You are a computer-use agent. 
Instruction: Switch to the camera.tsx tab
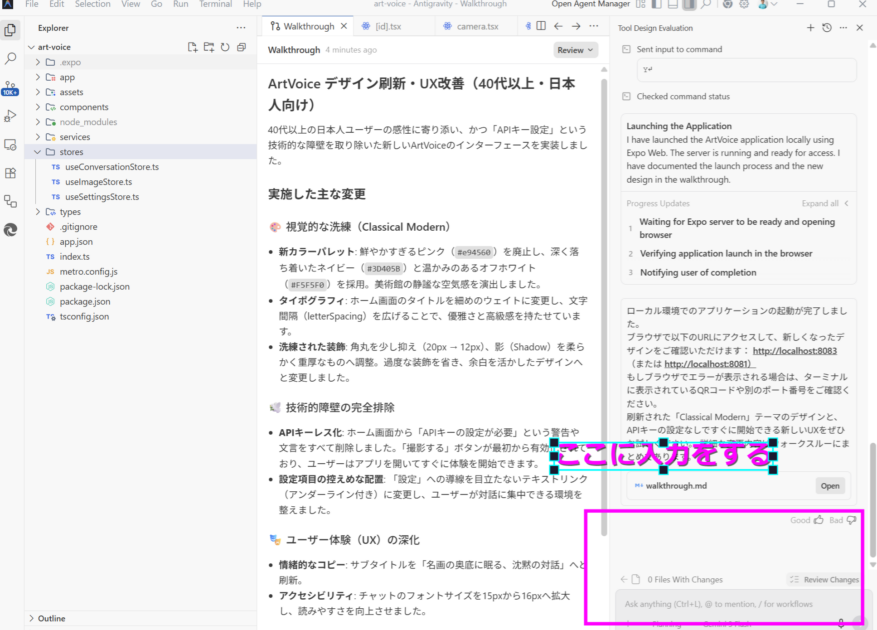pos(474,25)
